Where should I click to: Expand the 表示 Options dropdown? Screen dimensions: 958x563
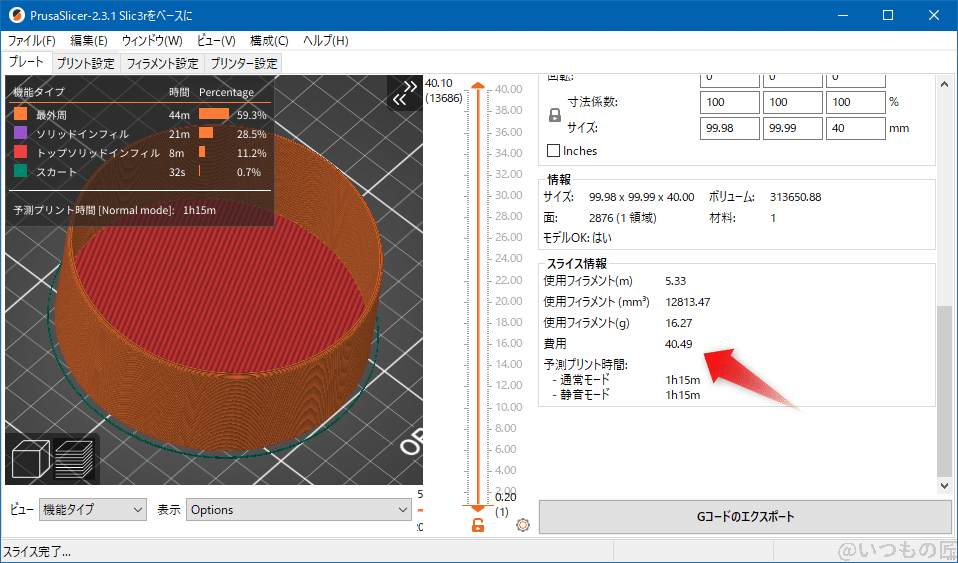click(x=299, y=510)
